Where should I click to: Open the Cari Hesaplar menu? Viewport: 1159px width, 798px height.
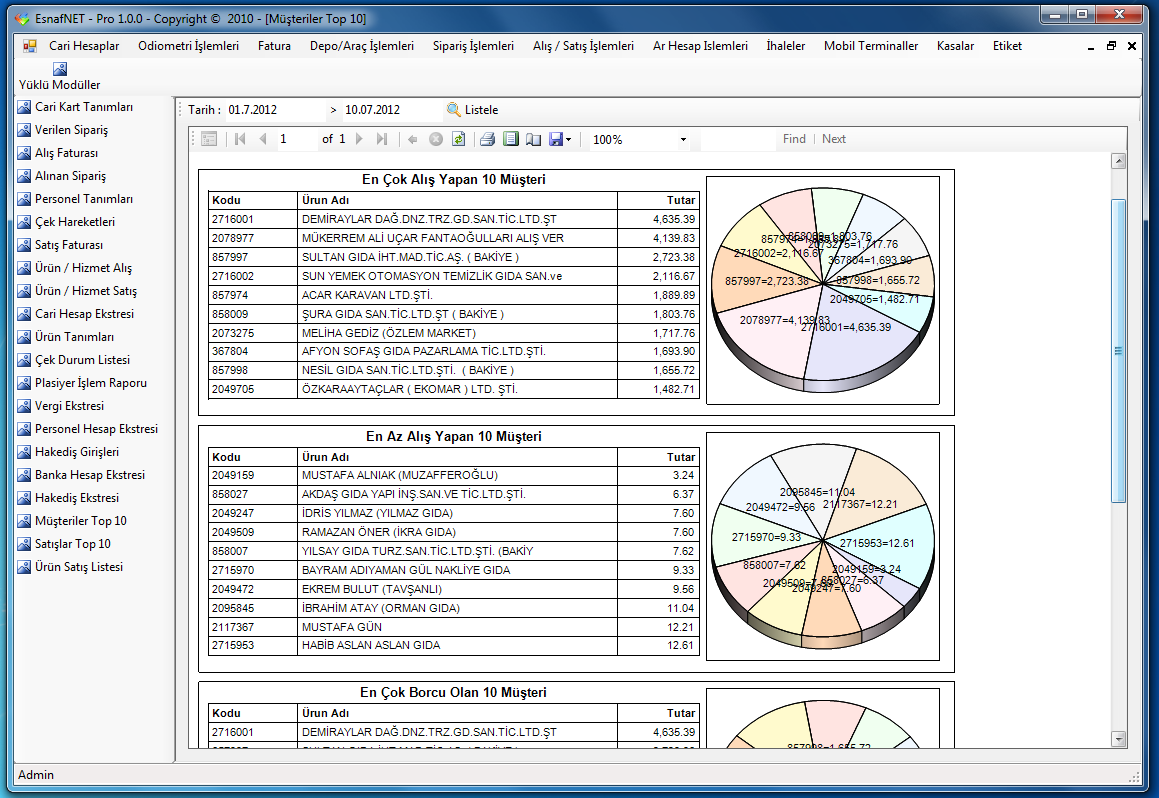click(84, 46)
